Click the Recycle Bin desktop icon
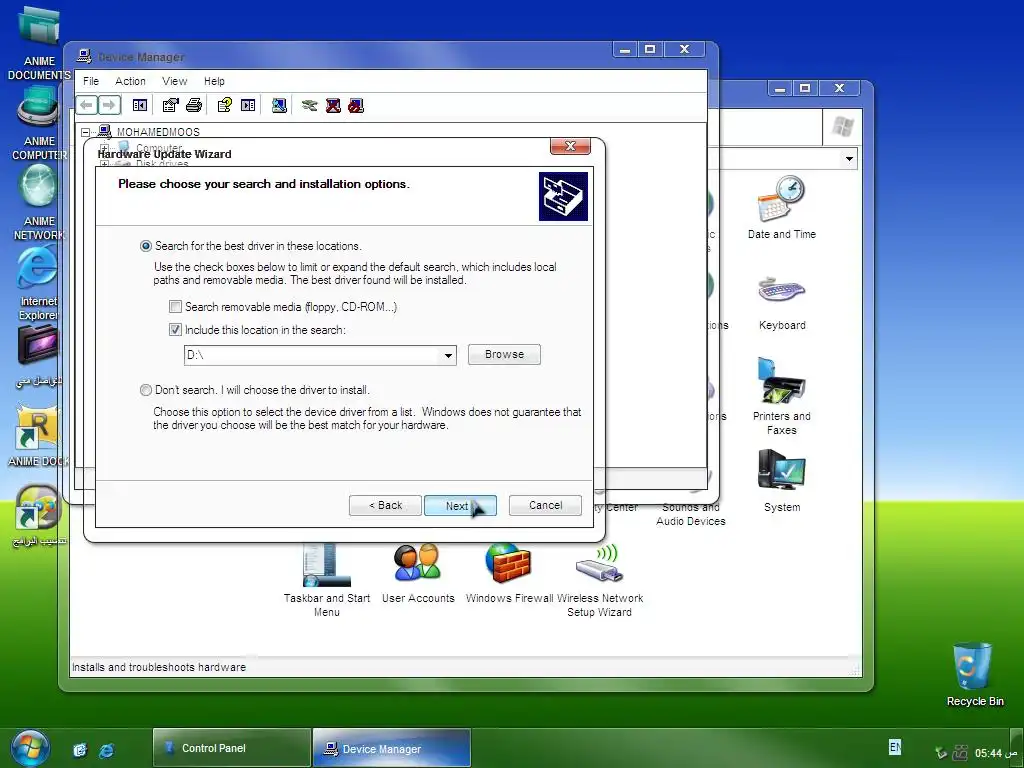 click(x=974, y=674)
